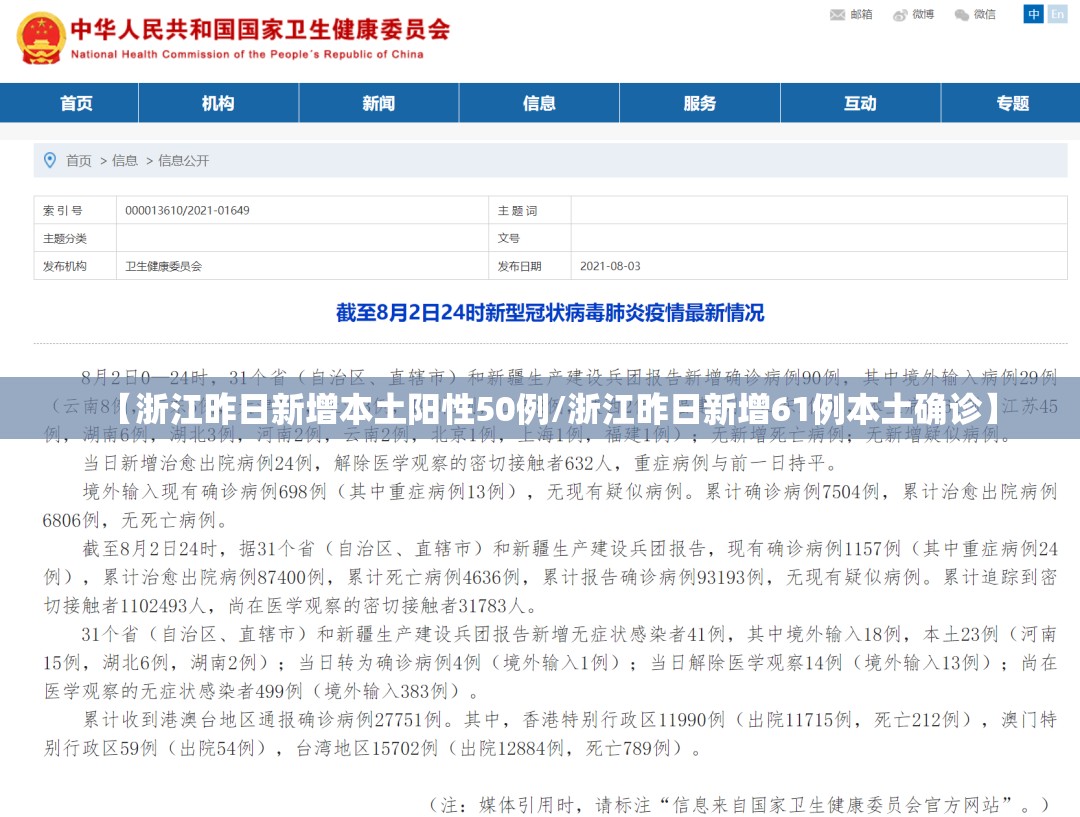Viewport: 1080px width, 817px height.
Task: Open the 专题 navigation menu
Action: 1011,103
